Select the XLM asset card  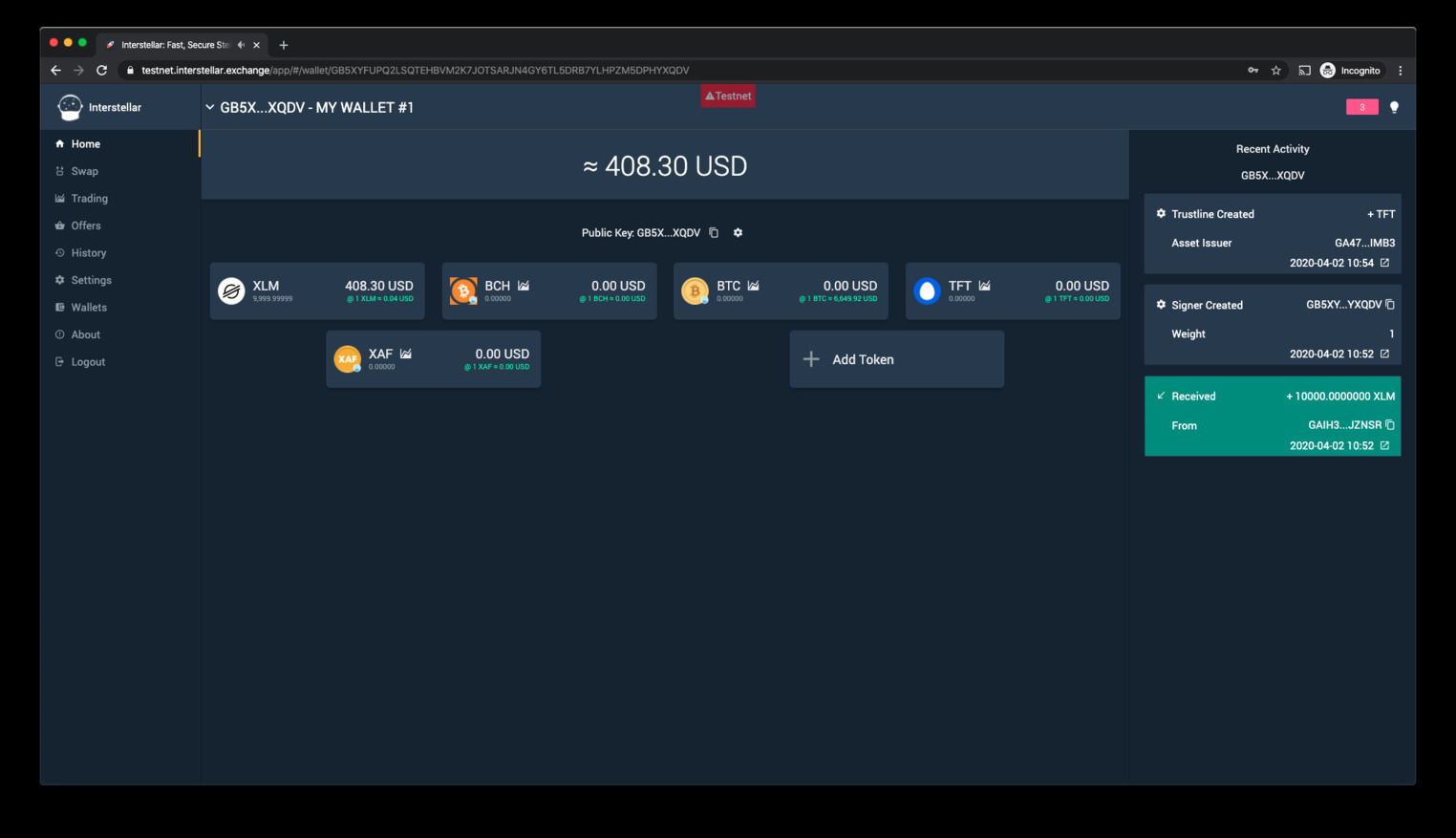317,290
